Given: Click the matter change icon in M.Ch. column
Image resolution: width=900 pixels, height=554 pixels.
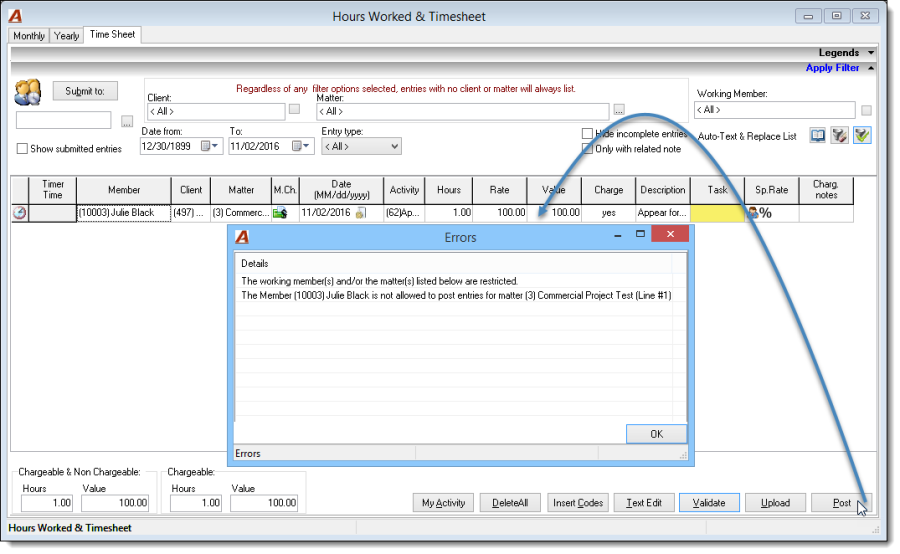Looking at the screenshot, I should point(280,213).
